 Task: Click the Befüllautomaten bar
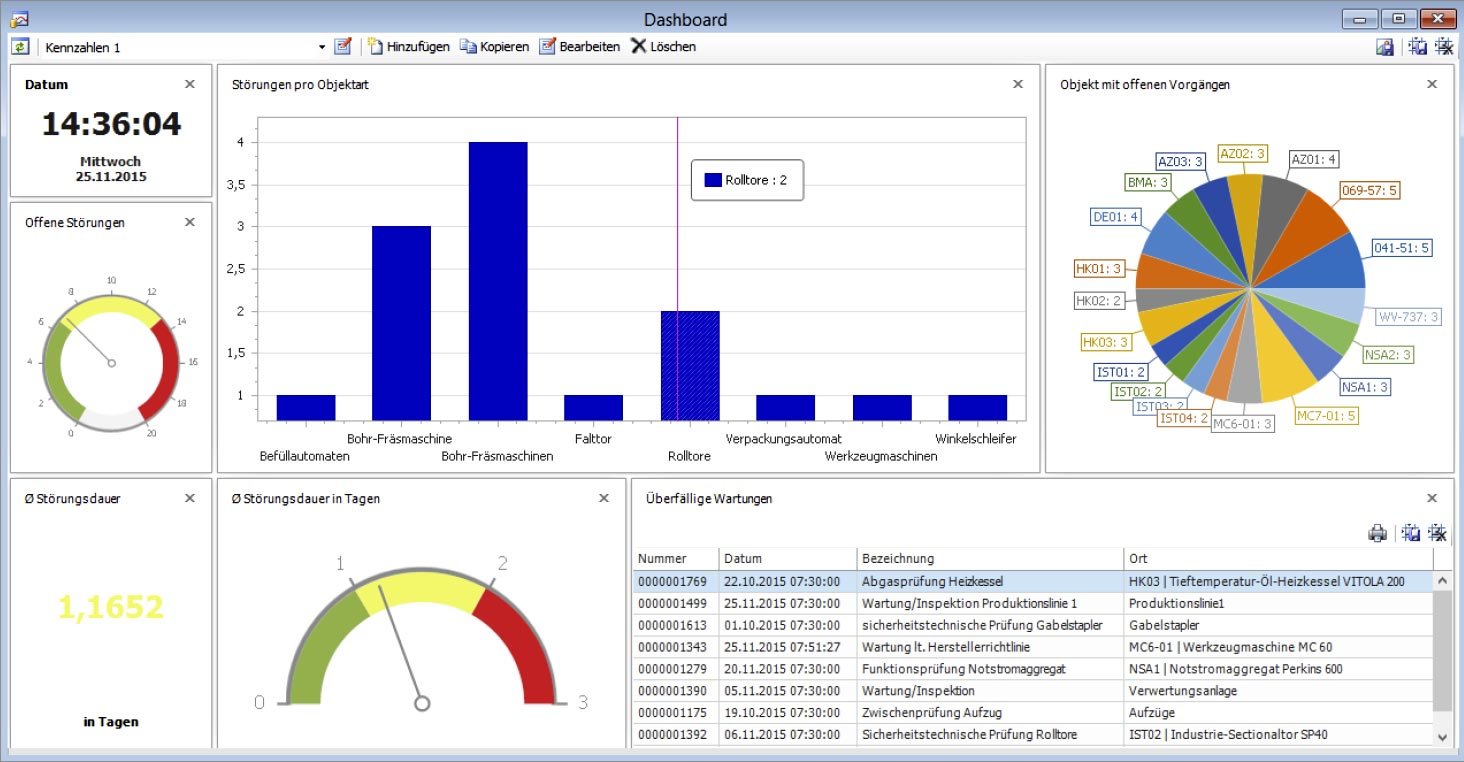coord(306,407)
